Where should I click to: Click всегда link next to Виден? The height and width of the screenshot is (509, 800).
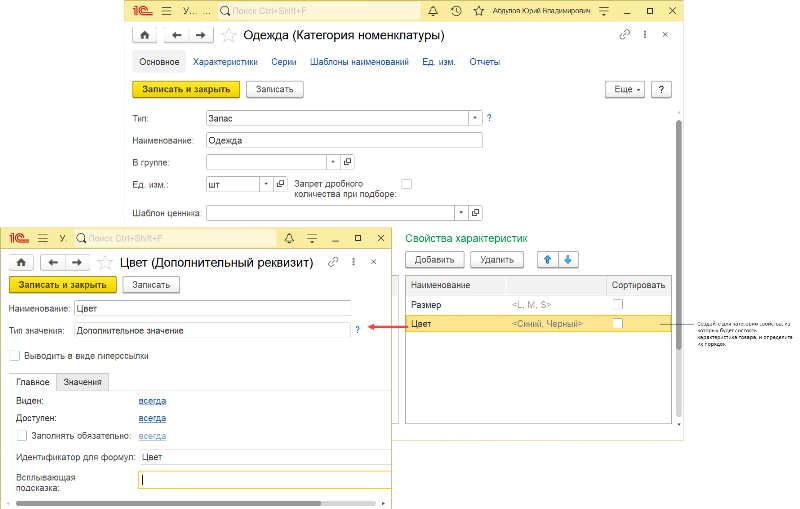(x=152, y=401)
